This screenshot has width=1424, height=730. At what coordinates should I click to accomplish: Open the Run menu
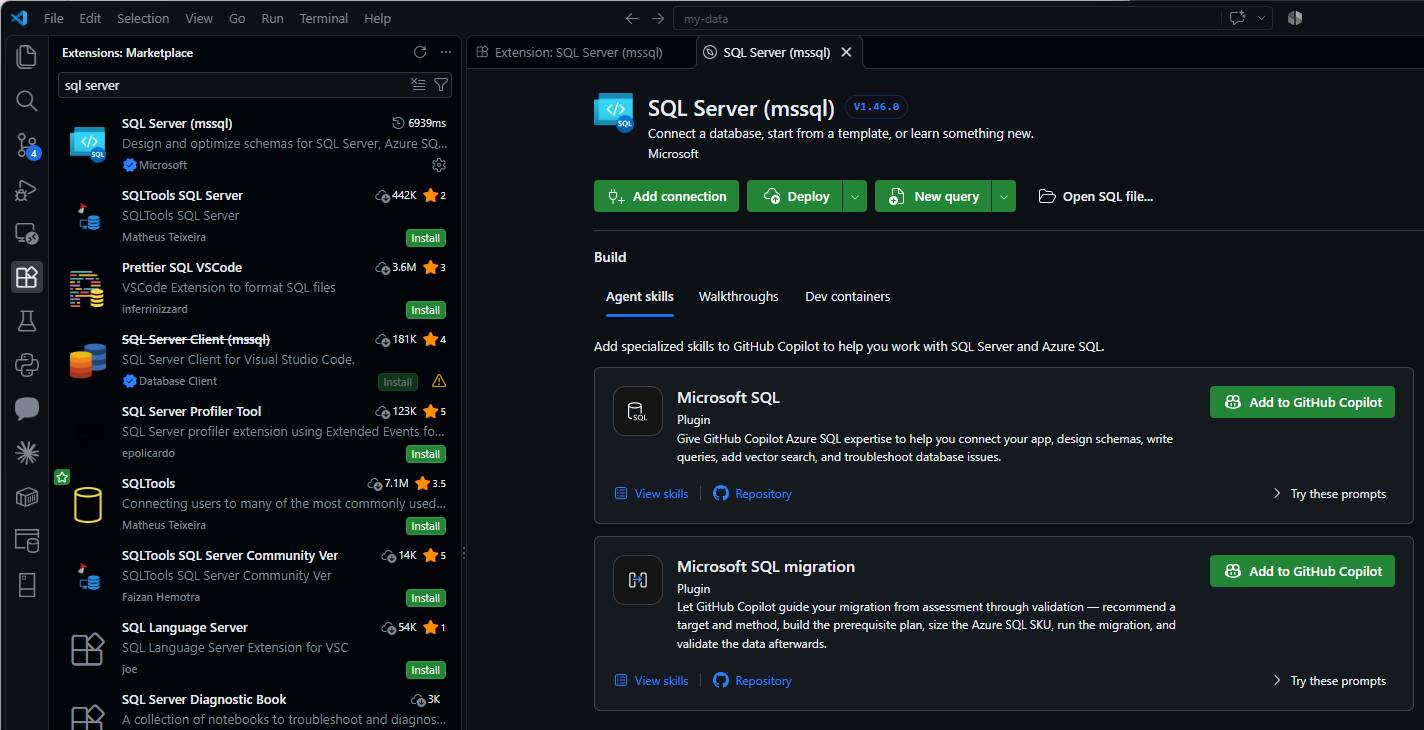pyautogui.click(x=272, y=18)
